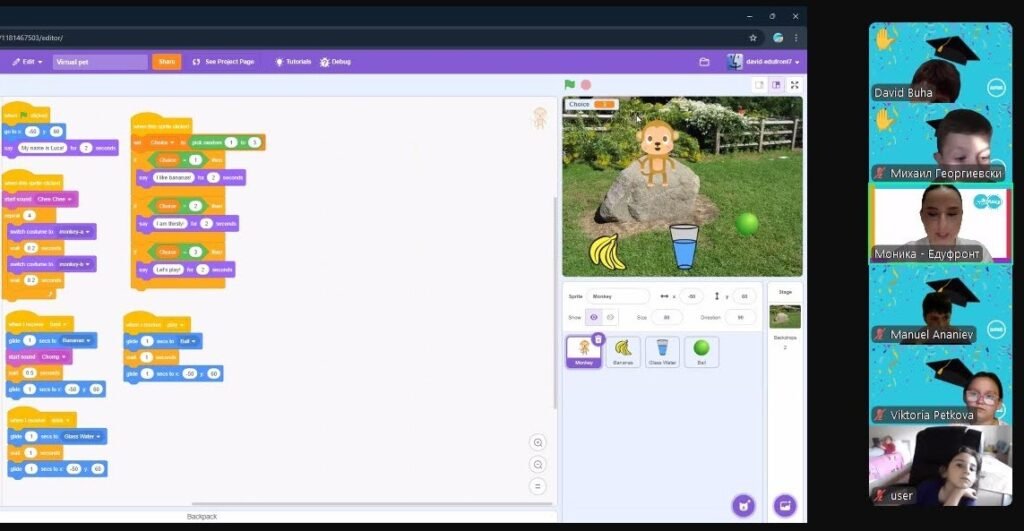Click the repeat count field showing 4
The width and height of the screenshot is (1024, 531).
[x=29, y=216]
